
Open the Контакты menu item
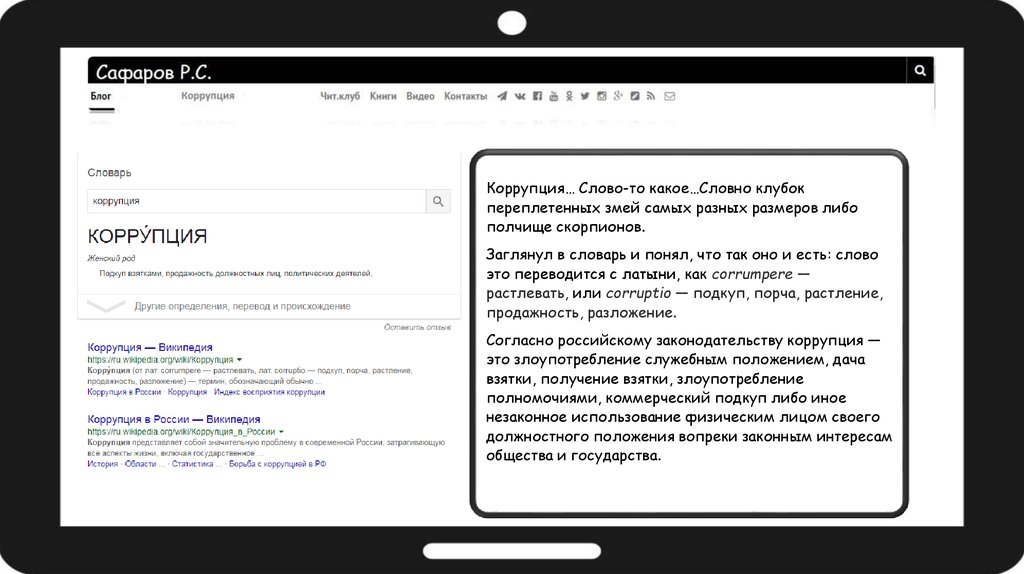click(465, 96)
